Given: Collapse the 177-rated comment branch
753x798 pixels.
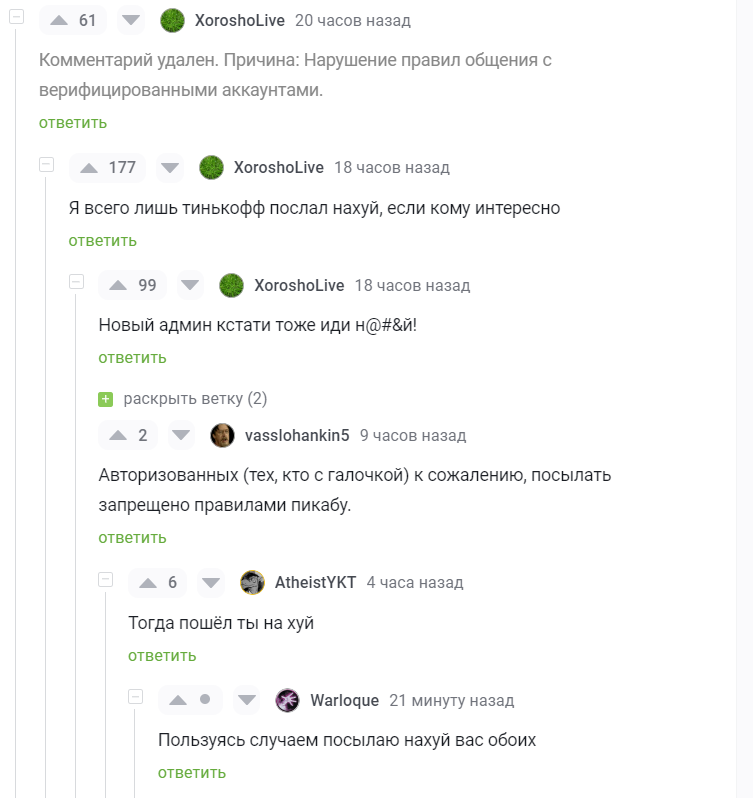Looking at the screenshot, I should pyautogui.click(x=46, y=164).
